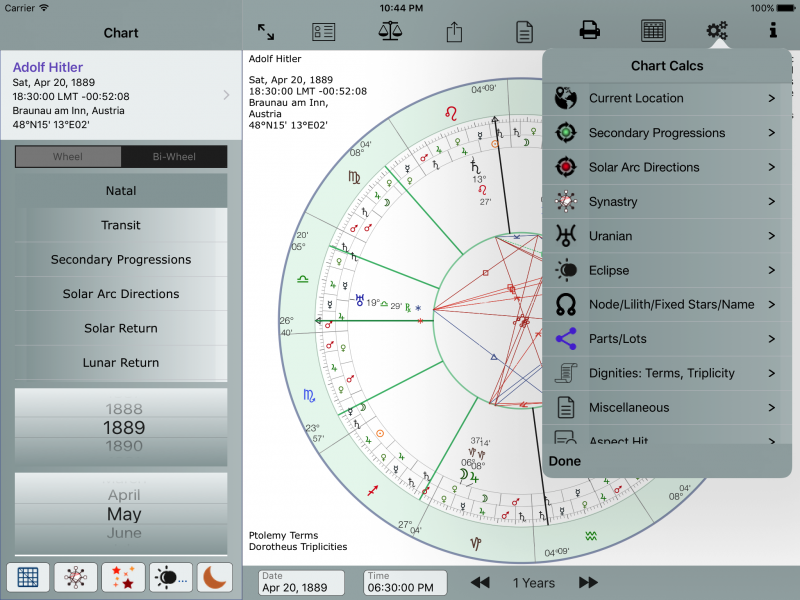The height and width of the screenshot is (600, 800).
Task: Expand the Uranian submenu
Action: (x=665, y=236)
